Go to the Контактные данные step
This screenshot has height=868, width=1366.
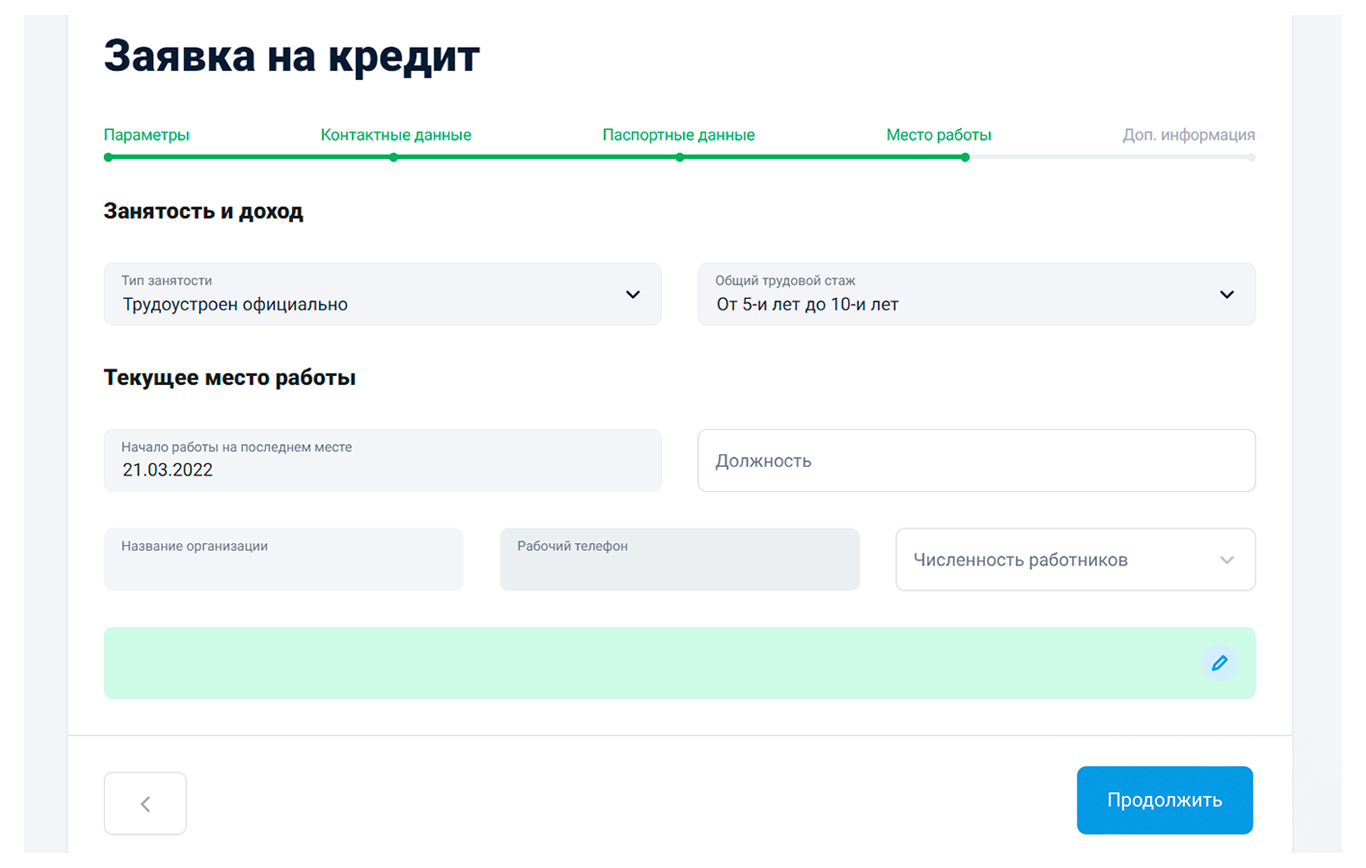tap(396, 135)
